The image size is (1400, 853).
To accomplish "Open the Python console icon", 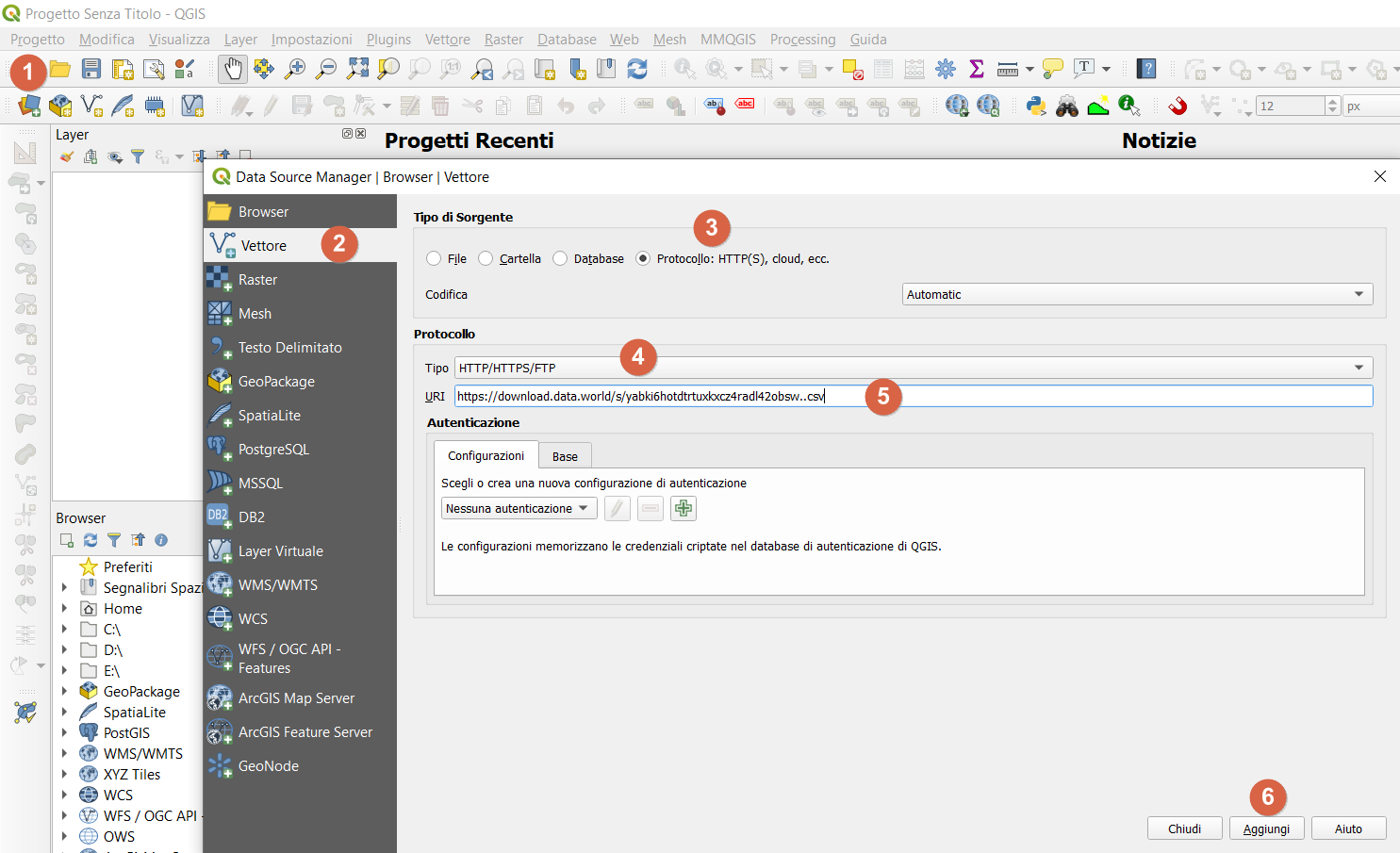I will [1036, 106].
